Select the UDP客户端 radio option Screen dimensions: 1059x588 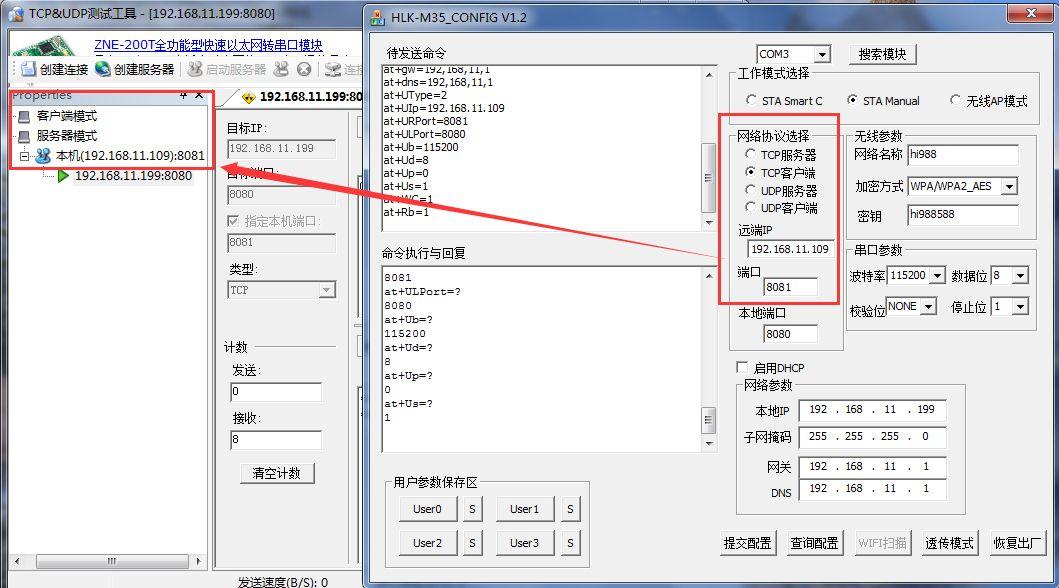[751, 208]
